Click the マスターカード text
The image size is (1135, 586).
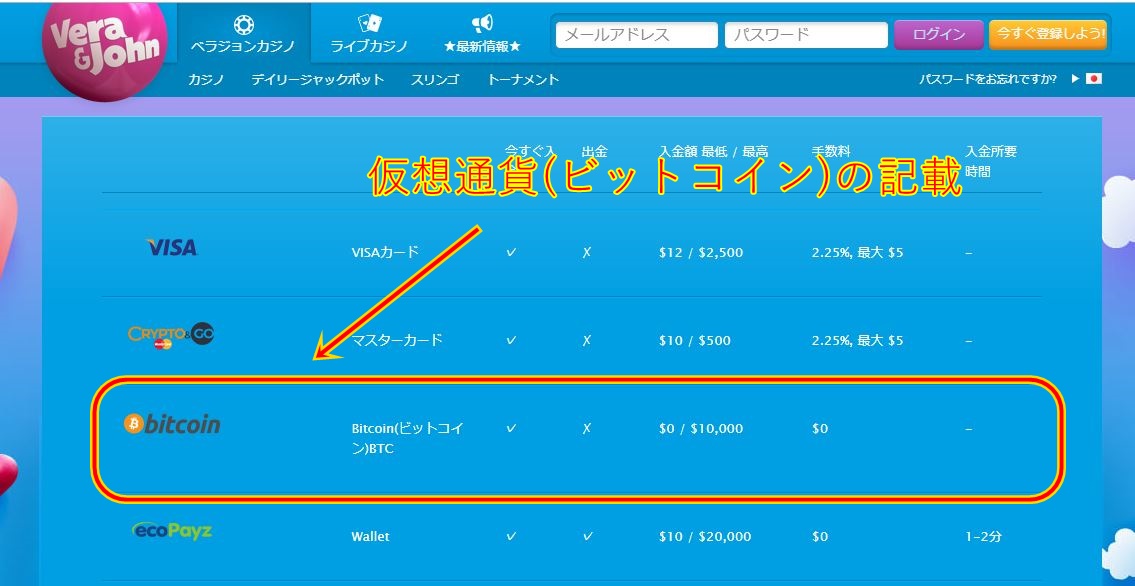[397, 340]
